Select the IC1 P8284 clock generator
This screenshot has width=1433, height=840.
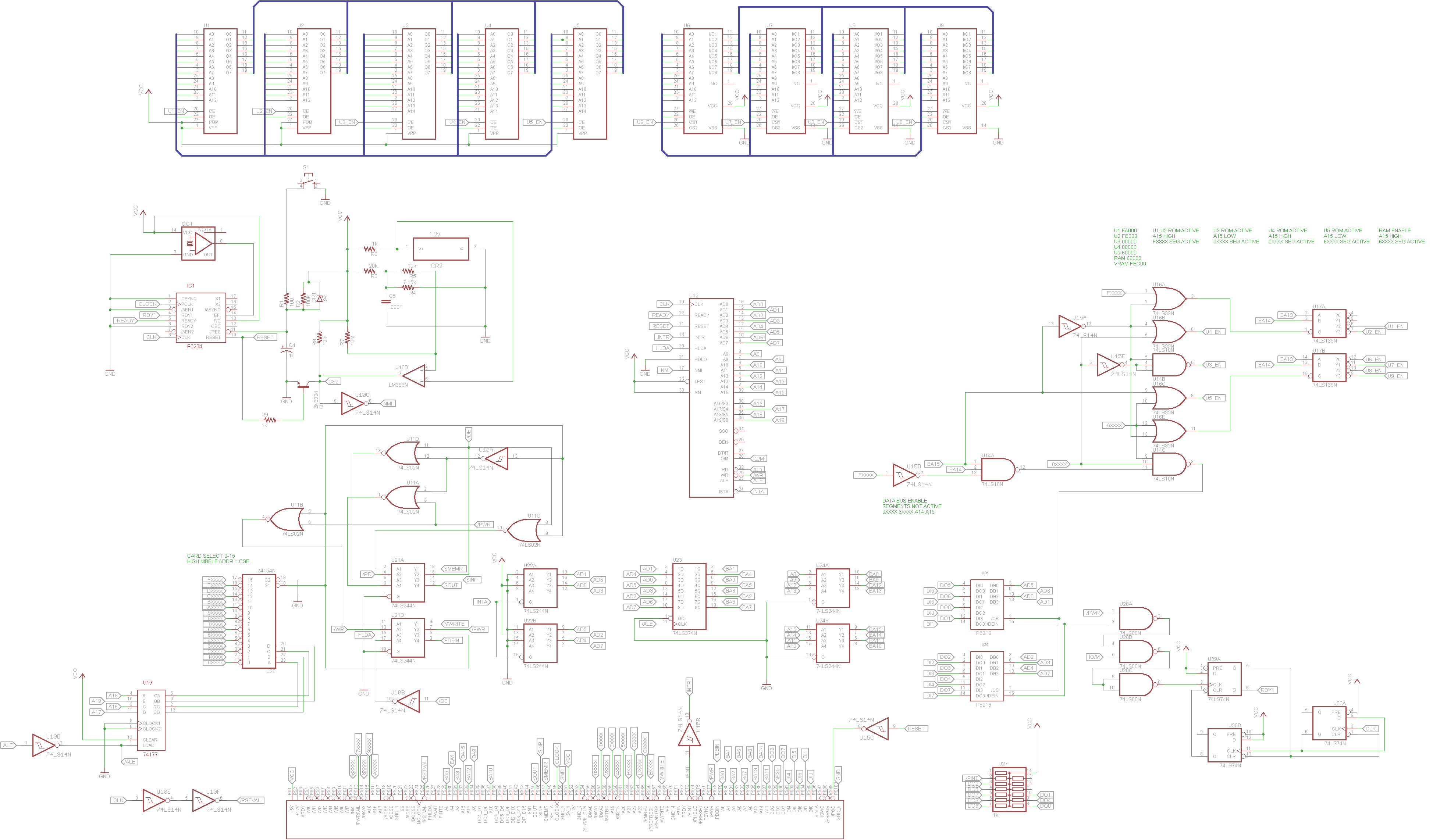(201, 318)
